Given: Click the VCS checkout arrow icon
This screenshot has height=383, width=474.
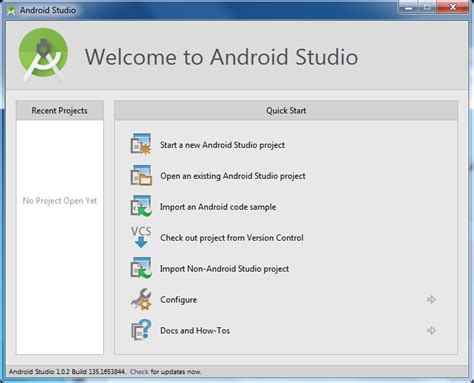Looking at the screenshot, I should 141,237.
